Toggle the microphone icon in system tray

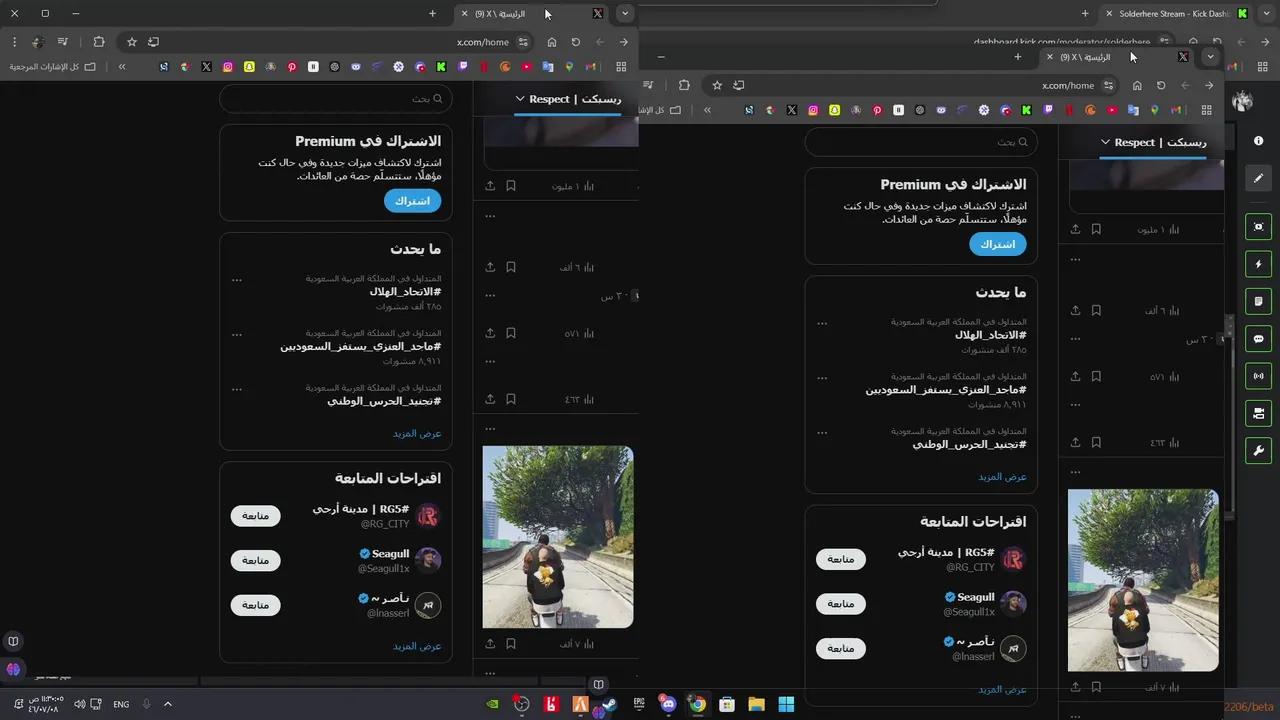tap(146, 704)
